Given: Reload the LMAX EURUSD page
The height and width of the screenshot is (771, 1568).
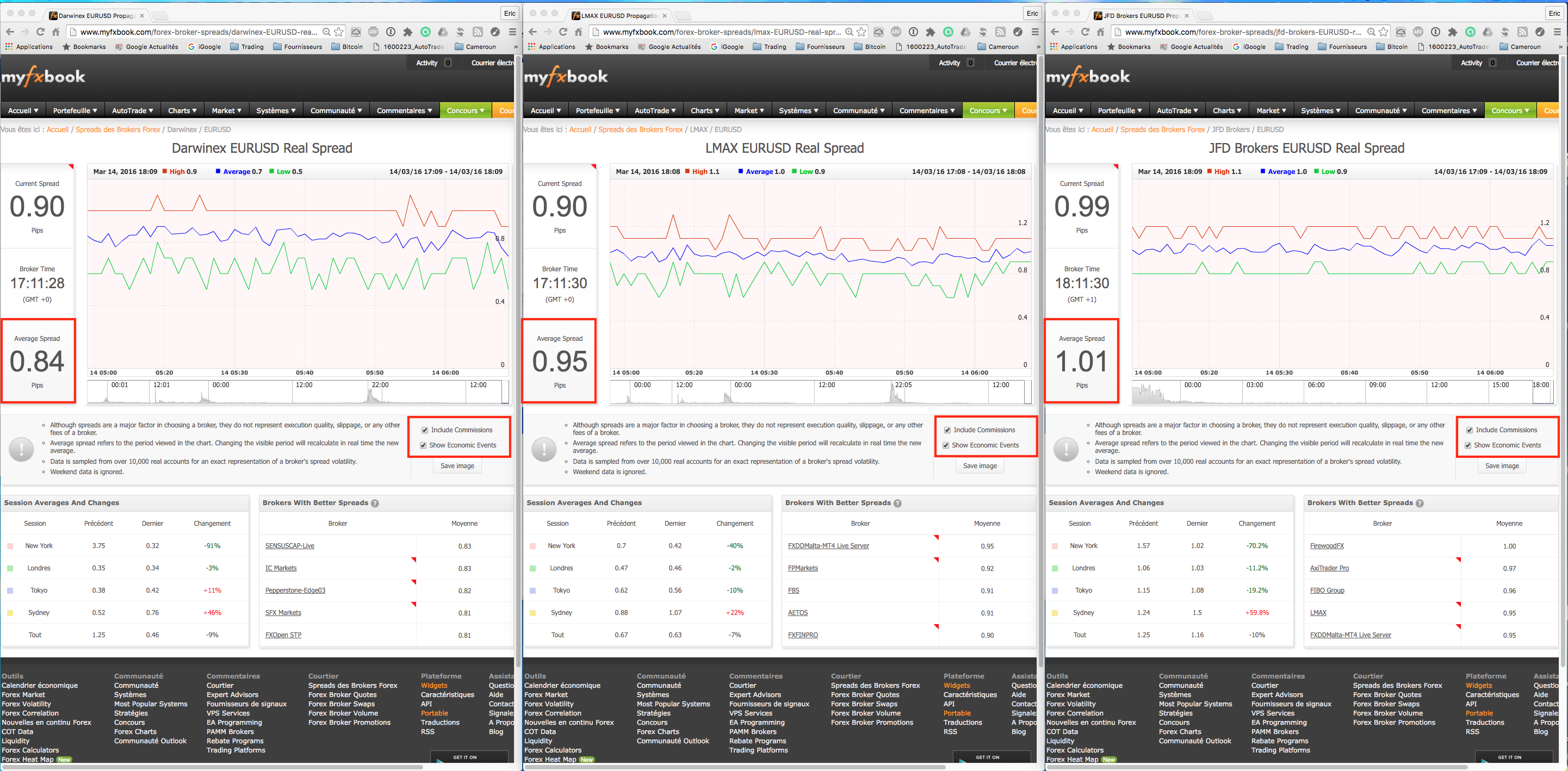Looking at the screenshot, I should tap(563, 32).
